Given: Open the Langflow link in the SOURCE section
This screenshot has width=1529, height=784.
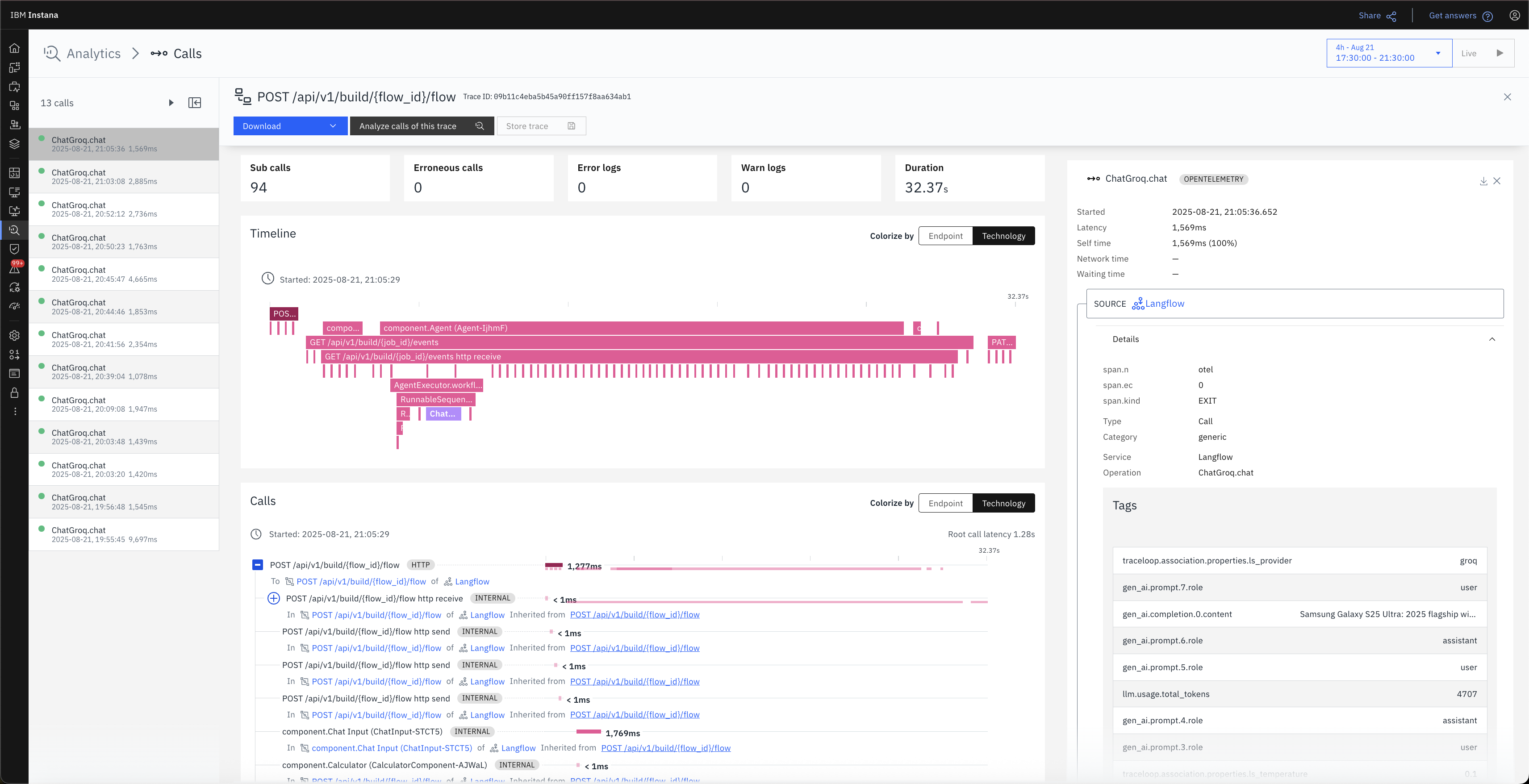Looking at the screenshot, I should click(1165, 303).
